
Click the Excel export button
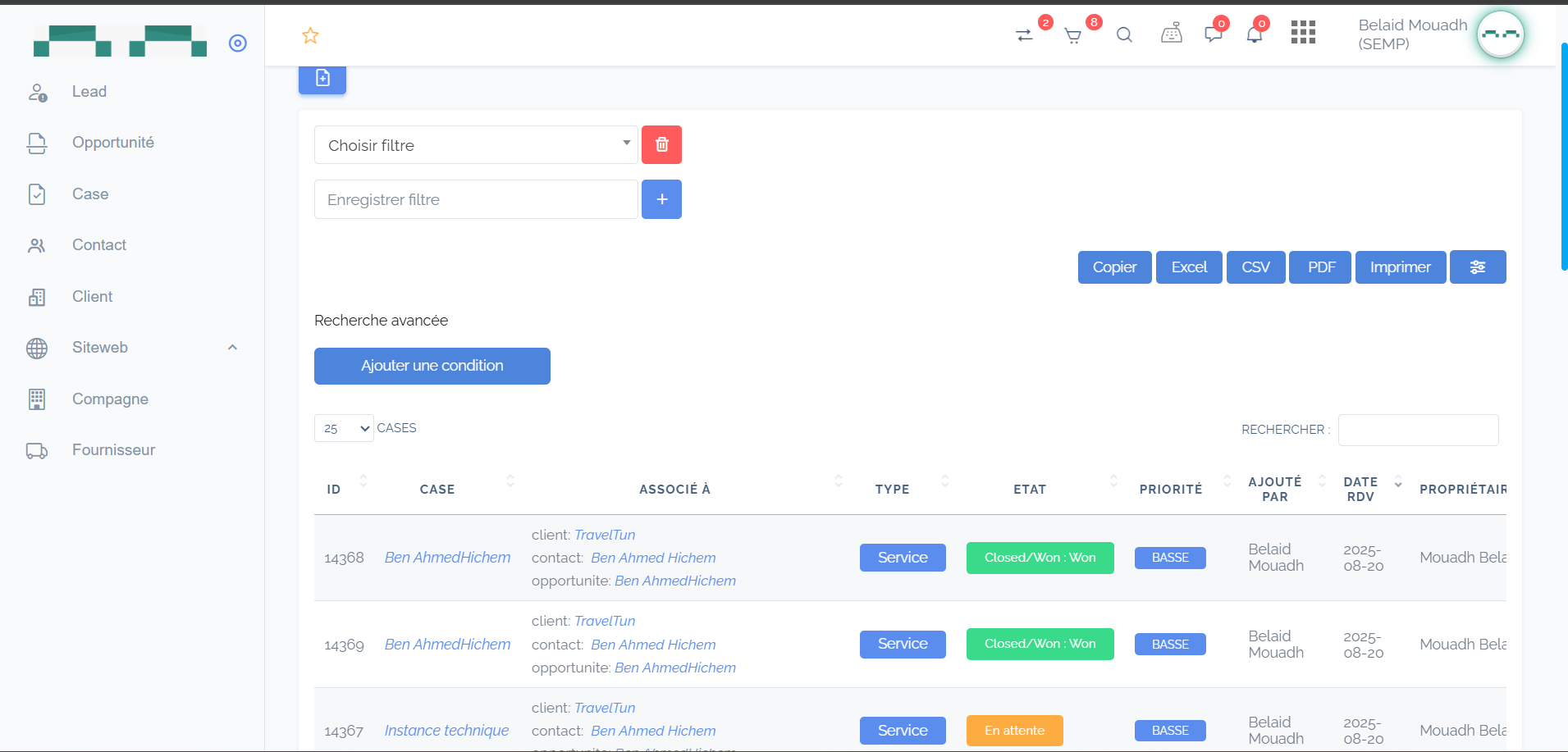1189,267
